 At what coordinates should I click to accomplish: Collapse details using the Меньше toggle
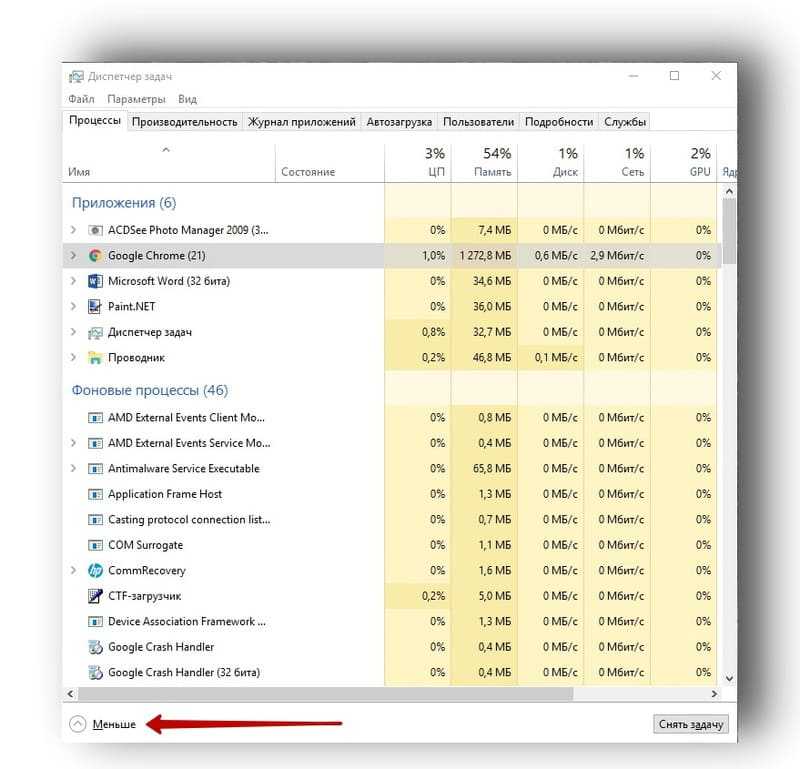[x=103, y=724]
